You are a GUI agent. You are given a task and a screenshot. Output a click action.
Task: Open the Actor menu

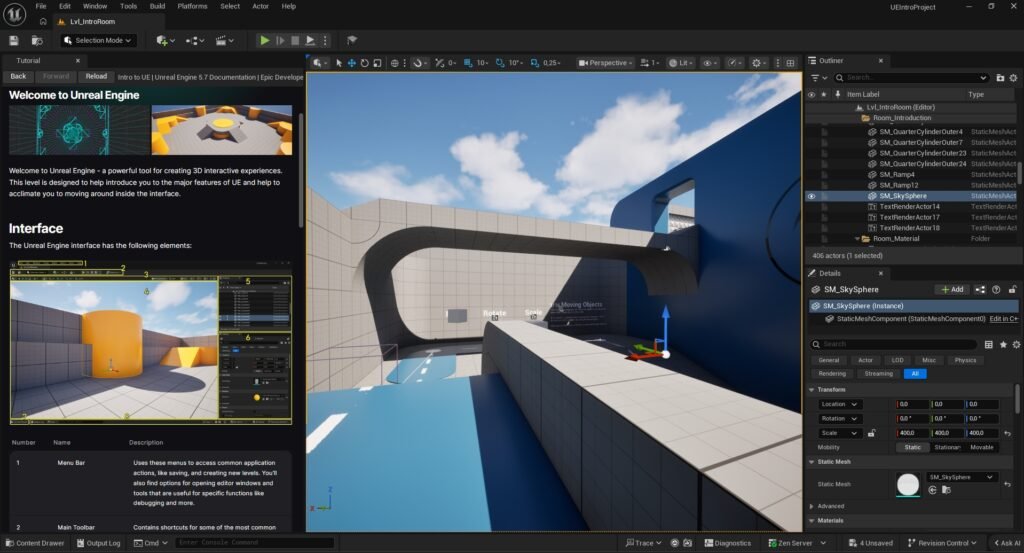[x=261, y=7]
